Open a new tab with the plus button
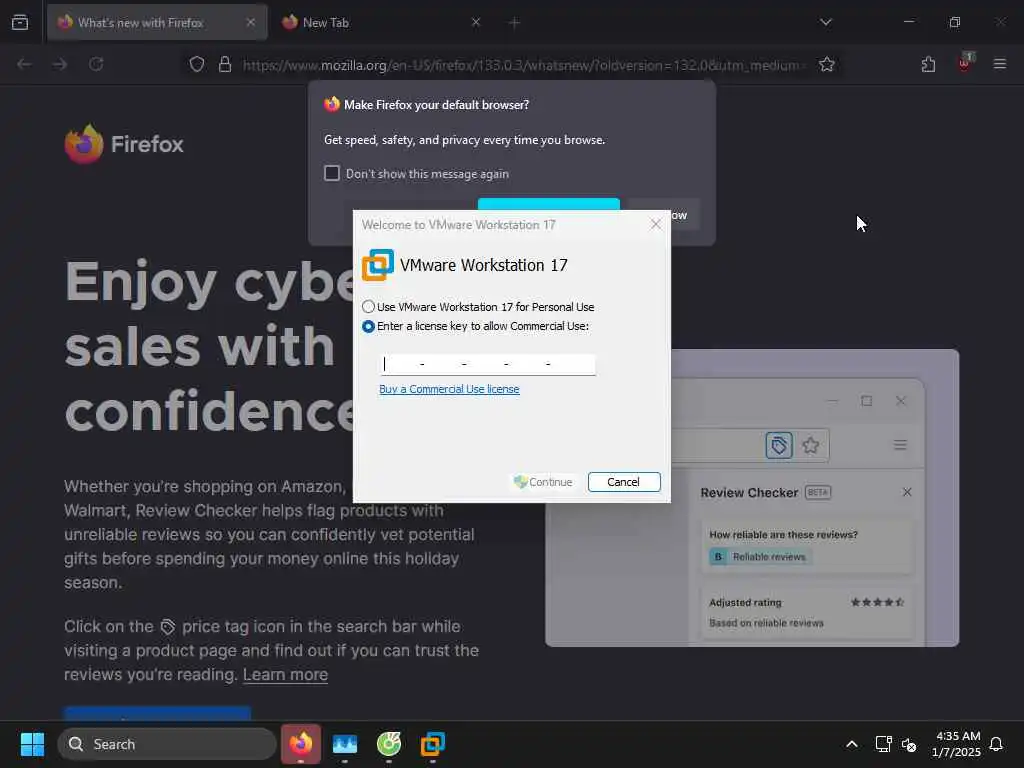This screenshot has width=1024, height=768. (514, 23)
